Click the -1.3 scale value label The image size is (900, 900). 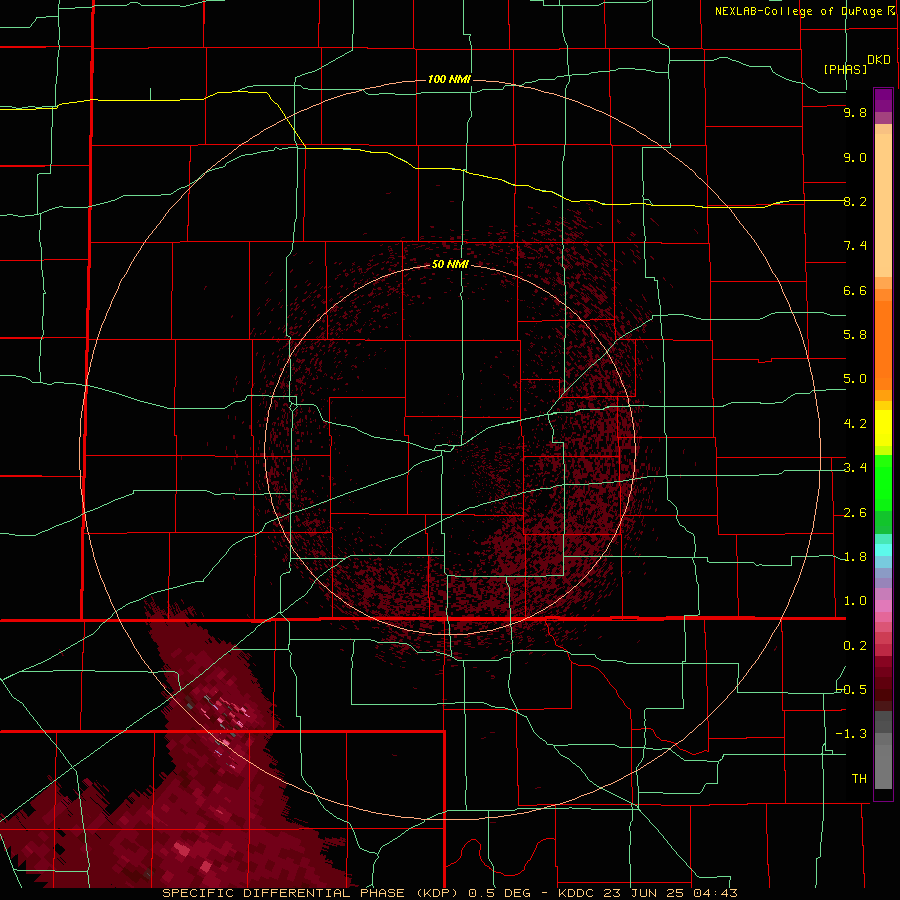click(x=852, y=734)
